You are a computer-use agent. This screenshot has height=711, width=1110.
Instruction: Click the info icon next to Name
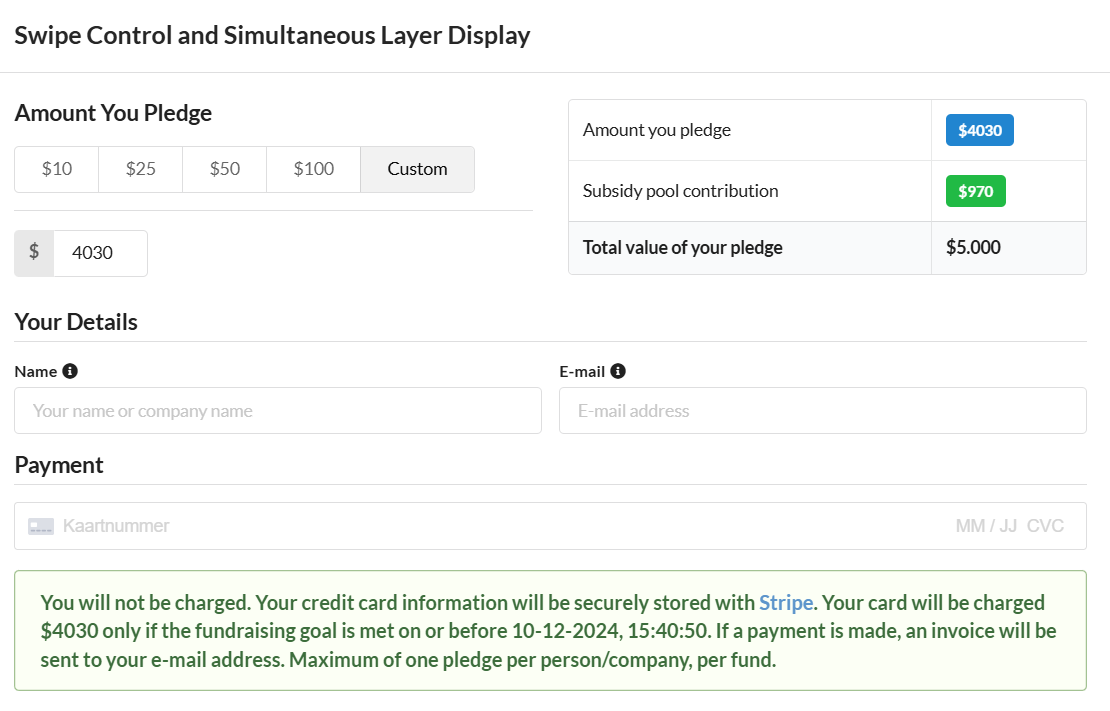pyautogui.click(x=70, y=371)
